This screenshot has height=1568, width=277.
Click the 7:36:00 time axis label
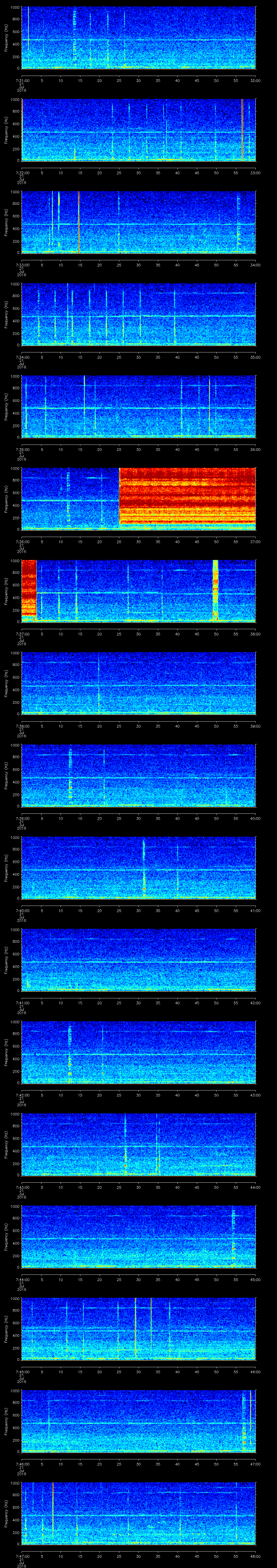coord(22,542)
